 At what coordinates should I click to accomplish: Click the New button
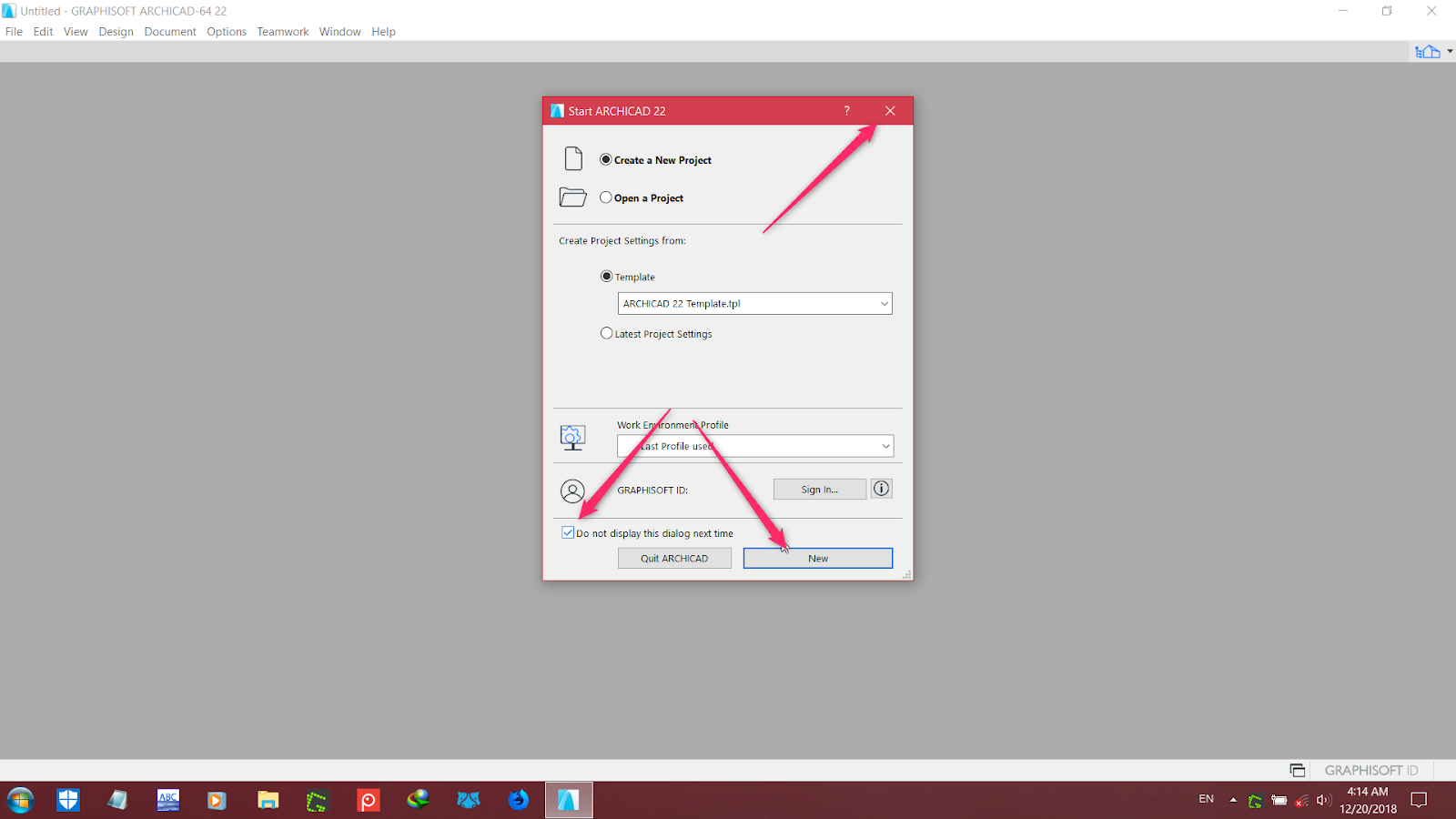pos(818,559)
